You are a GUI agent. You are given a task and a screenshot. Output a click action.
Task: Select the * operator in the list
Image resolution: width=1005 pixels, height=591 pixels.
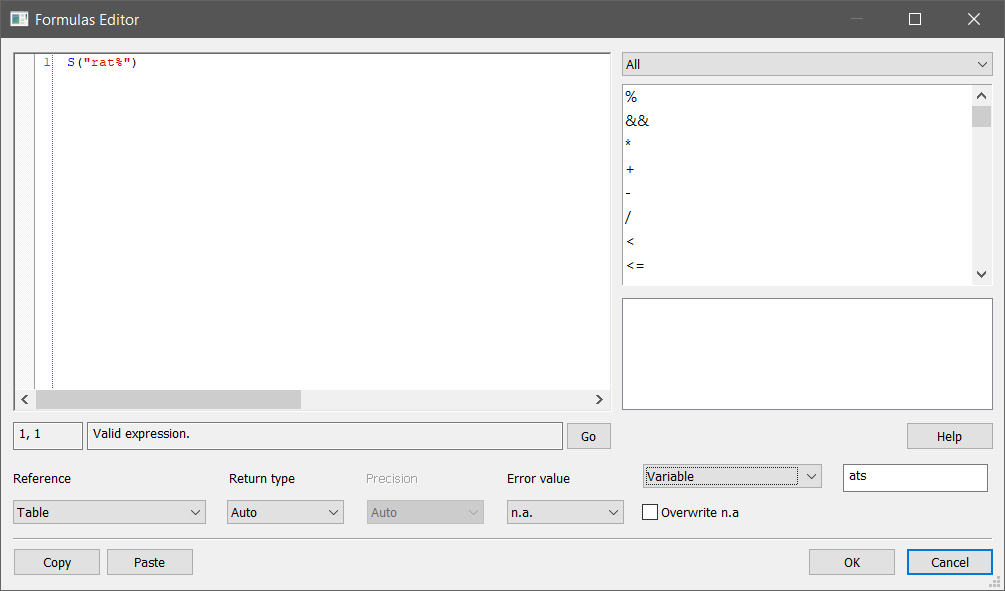628,144
